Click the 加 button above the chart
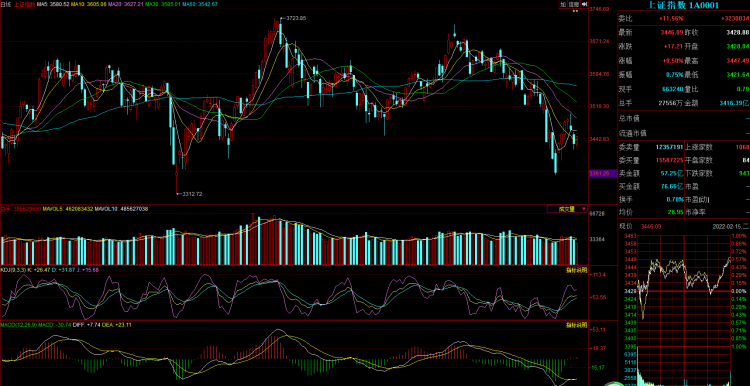 pyautogui.click(x=563, y=4)
